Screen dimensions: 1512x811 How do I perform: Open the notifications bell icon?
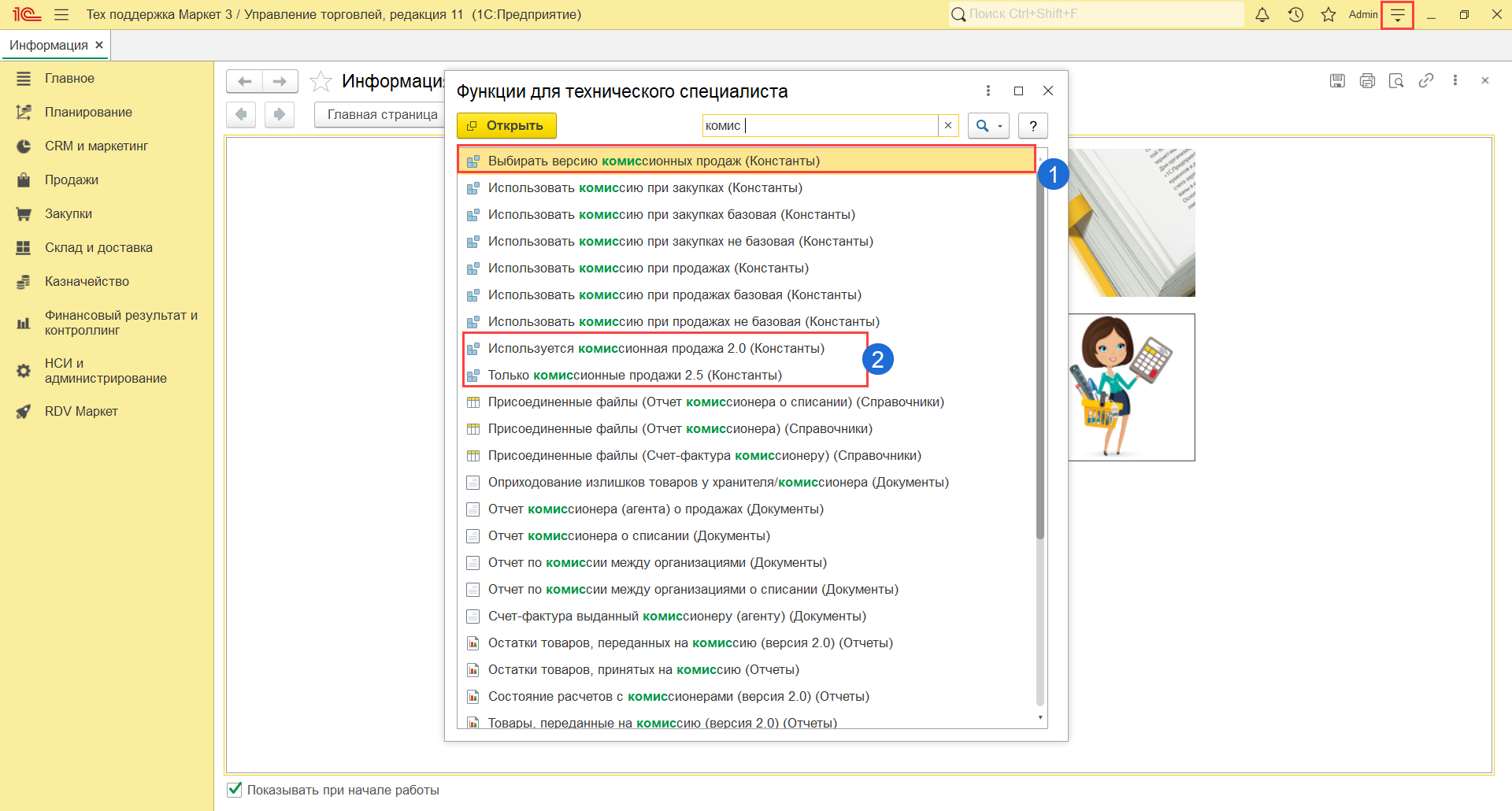click(x=1262, y=15)
